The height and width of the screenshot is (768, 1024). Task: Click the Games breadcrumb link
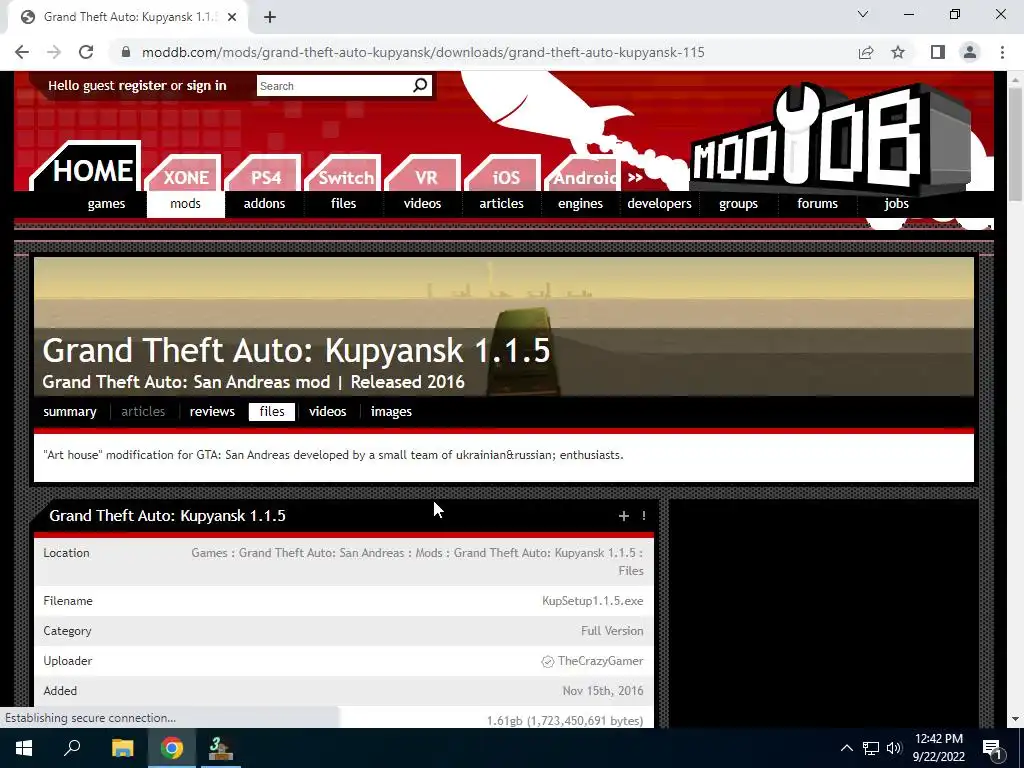[210, 553]
